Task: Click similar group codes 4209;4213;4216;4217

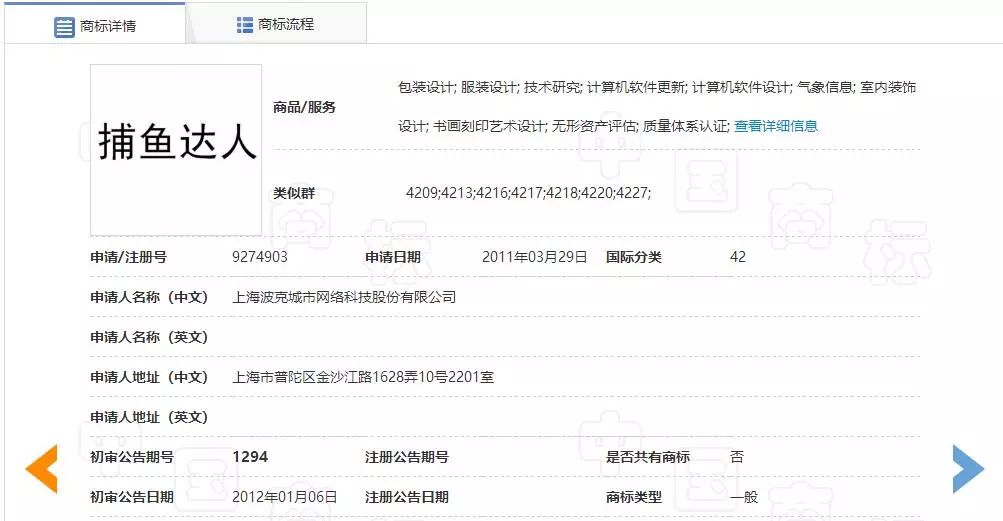Action: coord(476,193)
